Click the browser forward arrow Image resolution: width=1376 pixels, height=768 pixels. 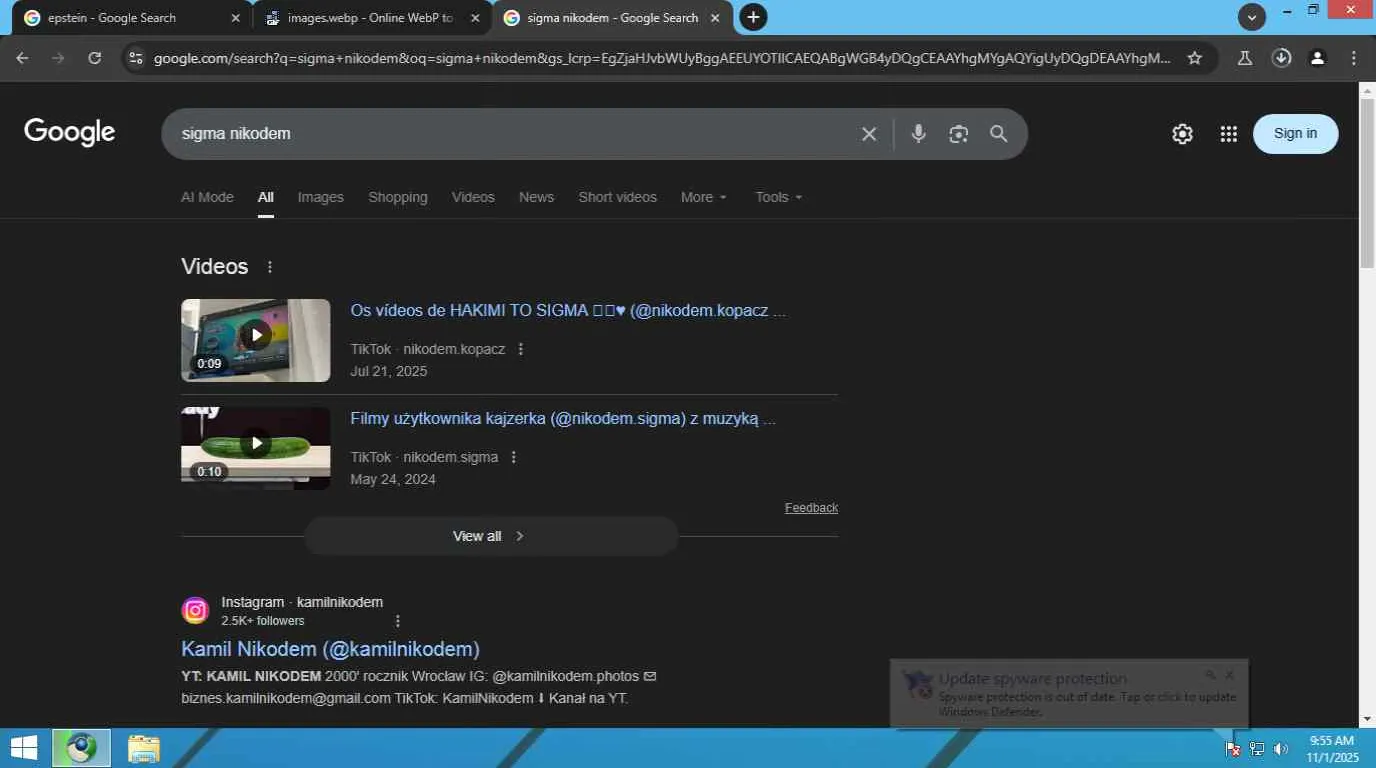58,58
